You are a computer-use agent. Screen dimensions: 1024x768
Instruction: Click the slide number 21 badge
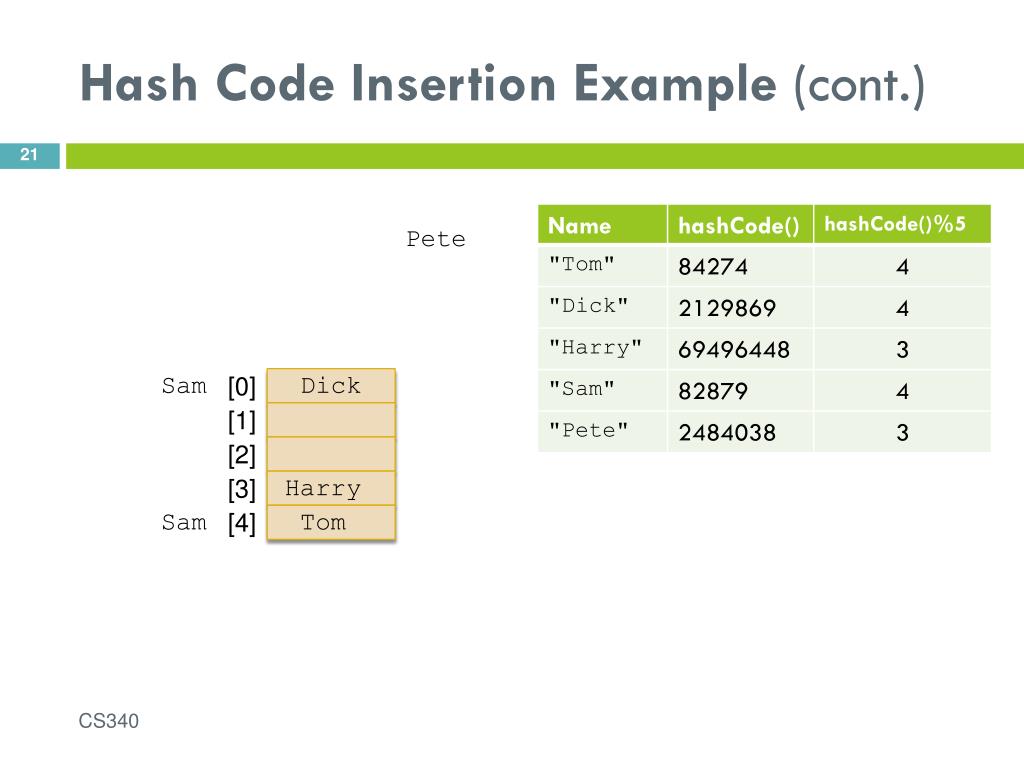(x=29, y=155)
